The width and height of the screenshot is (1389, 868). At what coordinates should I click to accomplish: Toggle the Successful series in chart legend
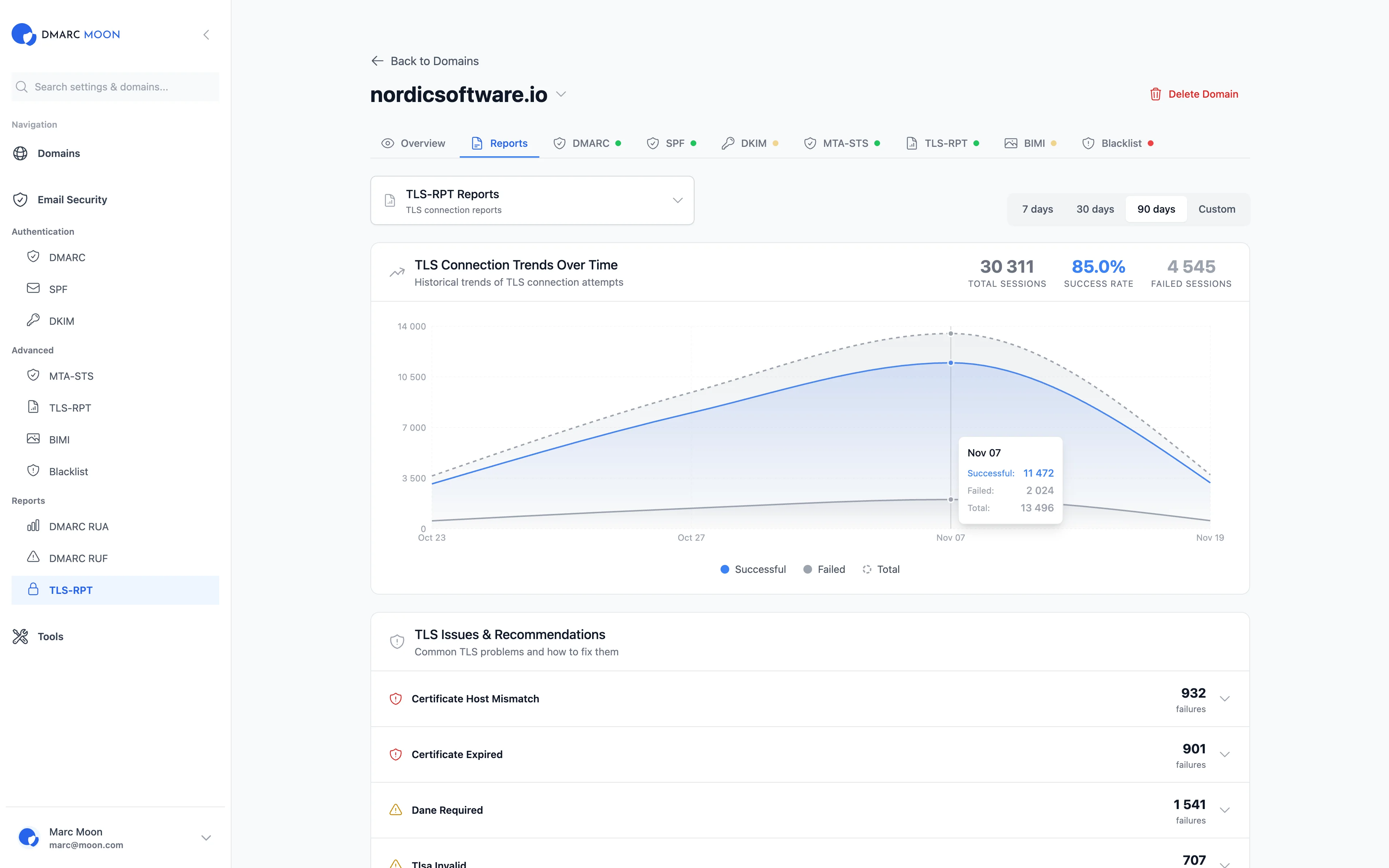(753, 569)
